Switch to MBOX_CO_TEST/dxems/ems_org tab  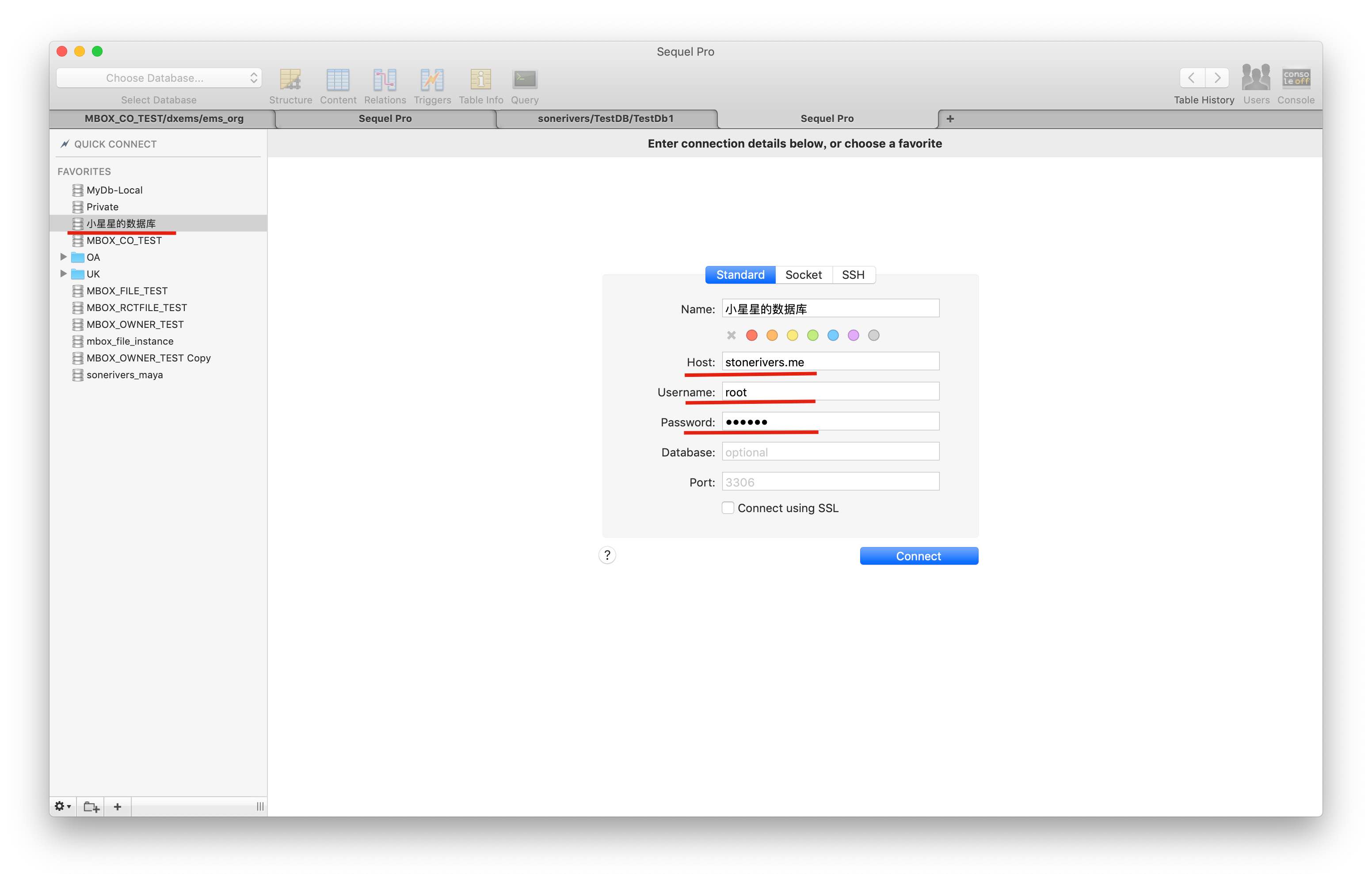pos(164,118)
